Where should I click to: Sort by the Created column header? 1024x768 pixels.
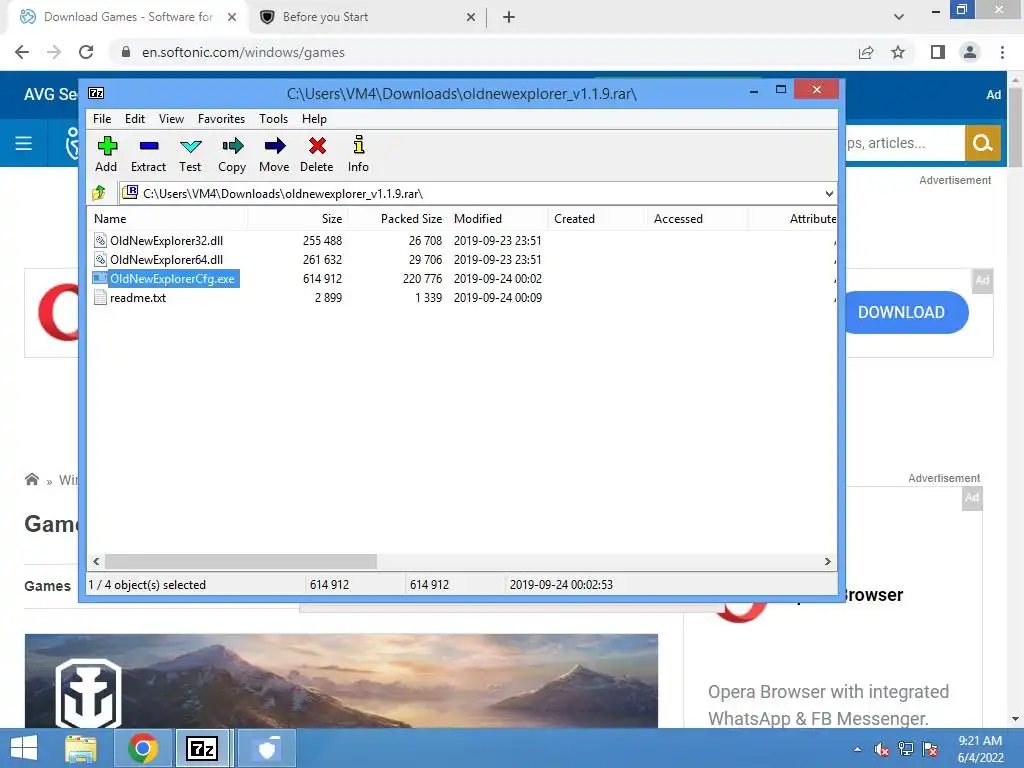click(597, 219)
